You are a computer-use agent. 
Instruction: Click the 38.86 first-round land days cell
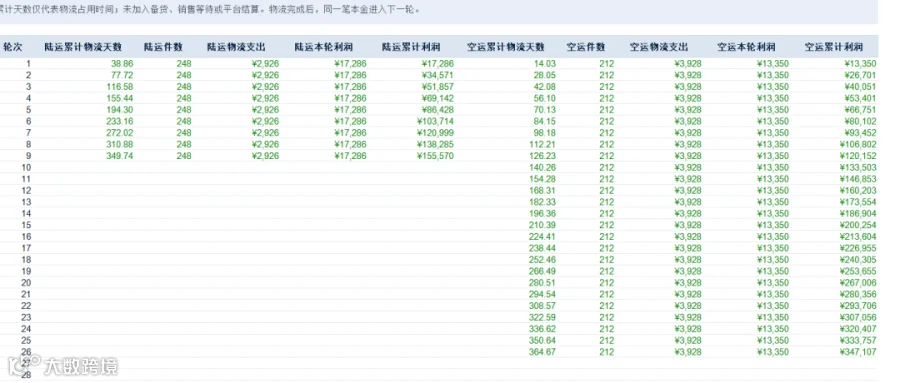pos(122,64)
